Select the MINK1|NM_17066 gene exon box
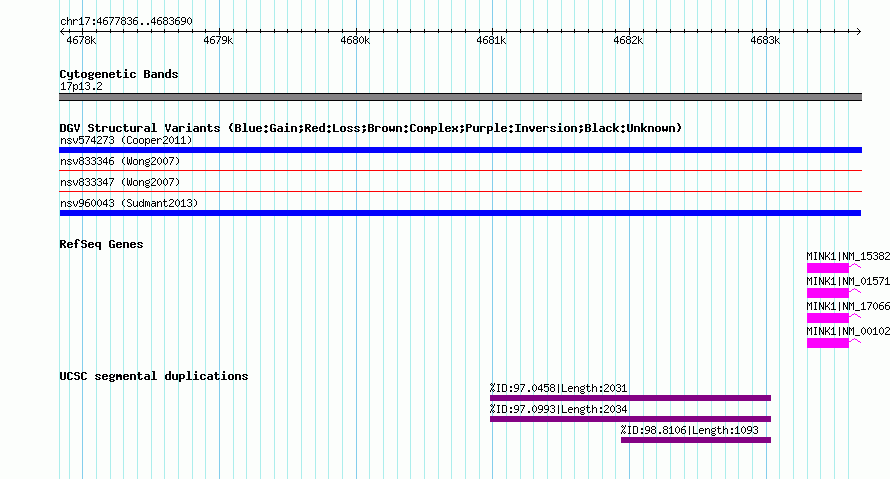Viewport: 890px width, 479px height. pos(828,318)
